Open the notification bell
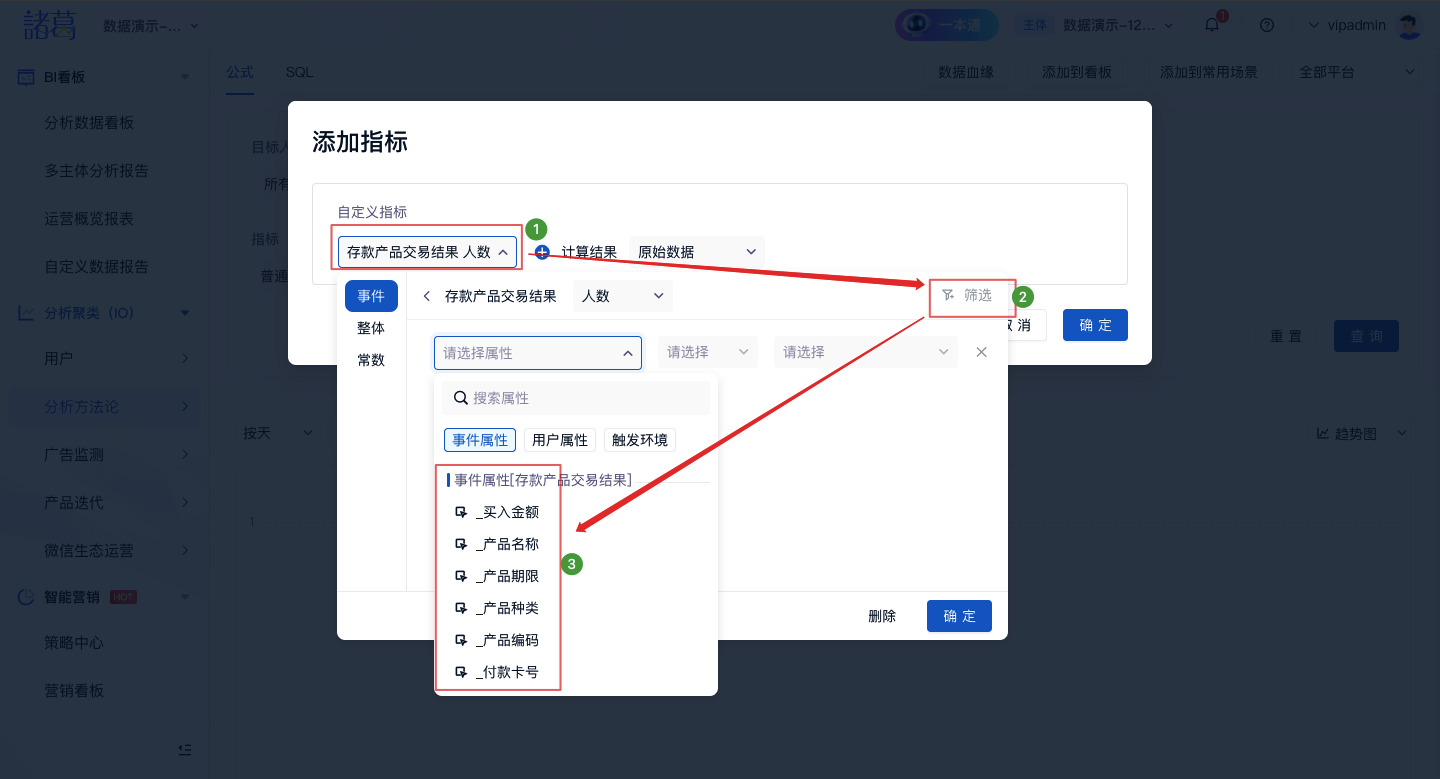Viewport: 1440px width, 779px height. pyautogui.click(x=1212, y=25)
